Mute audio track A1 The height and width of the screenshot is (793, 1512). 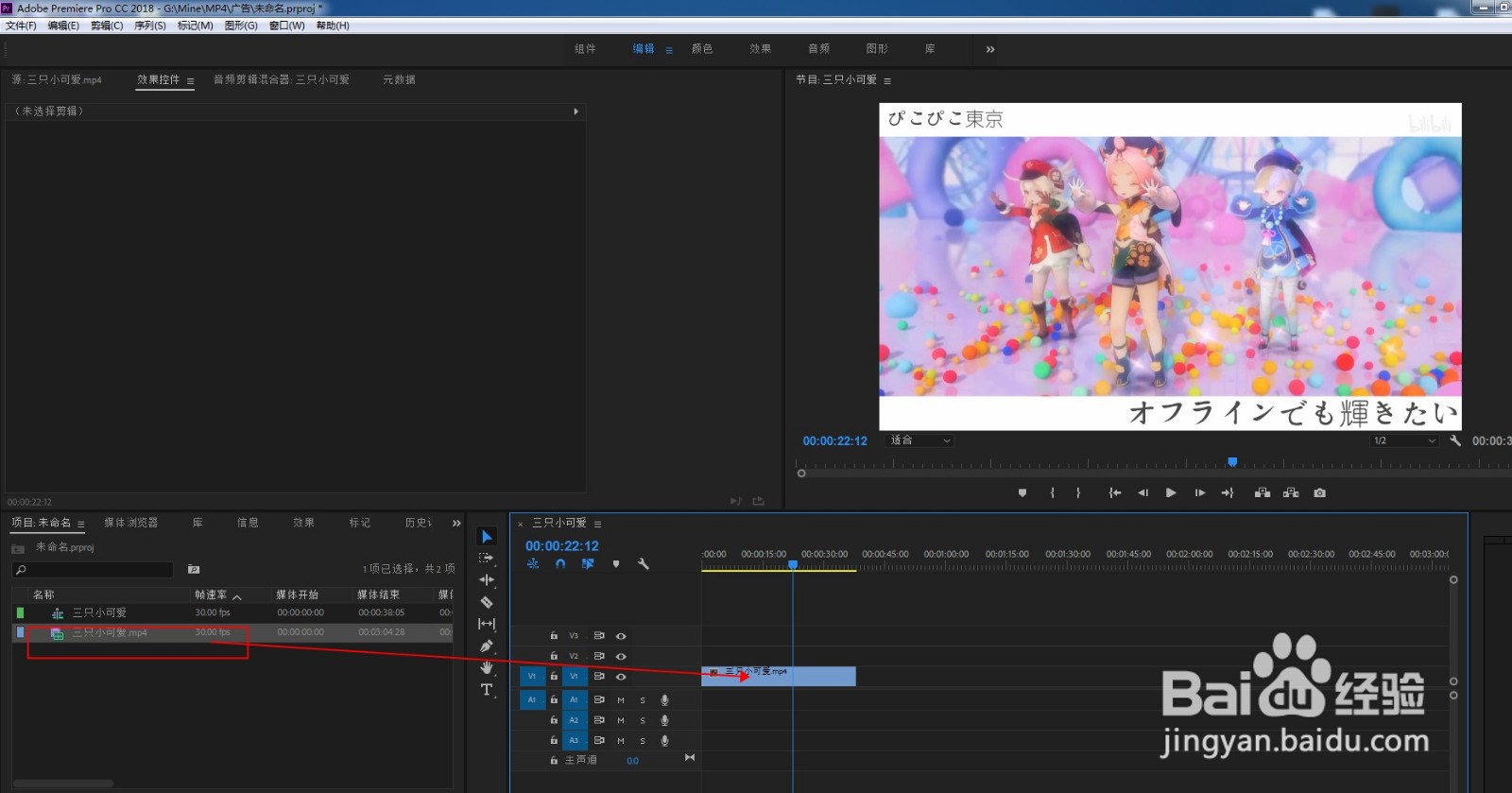pos(621,700)
